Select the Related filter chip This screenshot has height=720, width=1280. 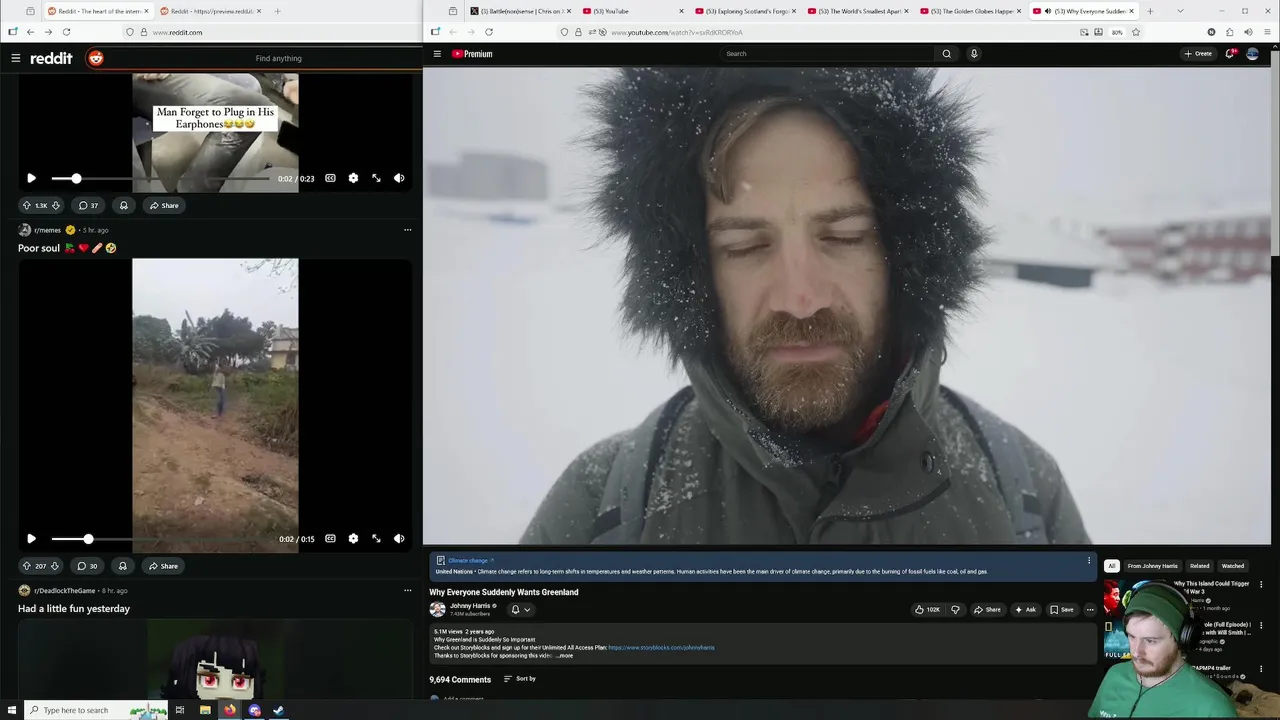(1199, 566)
